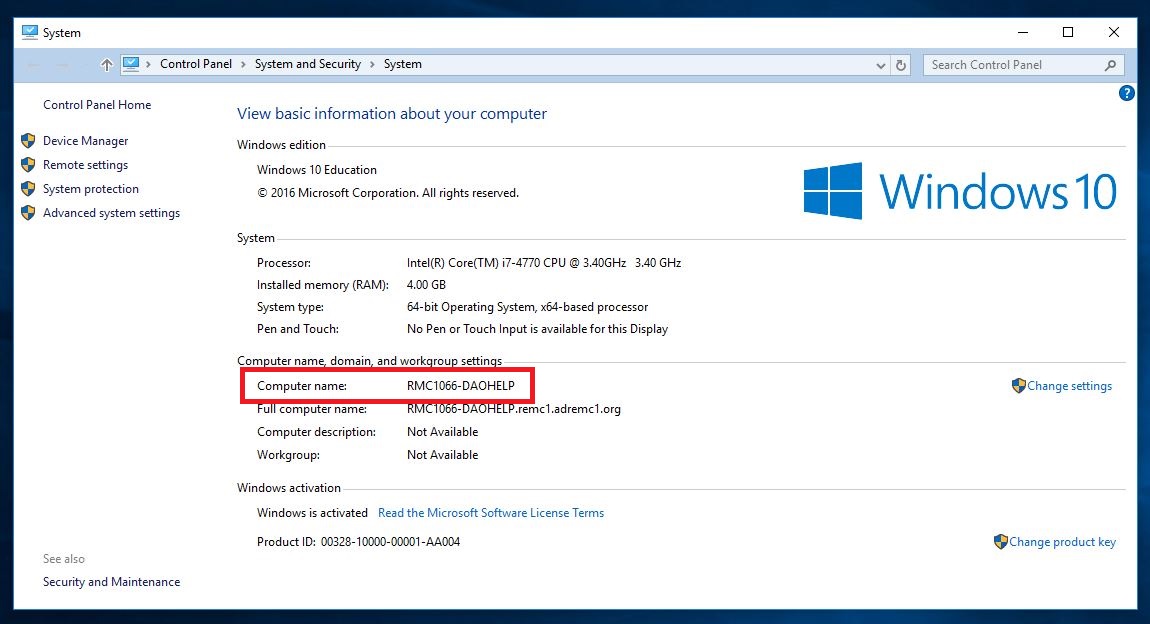1150x624 pixels.
Task: Click the View basic information heading
Action: [392, 114]
